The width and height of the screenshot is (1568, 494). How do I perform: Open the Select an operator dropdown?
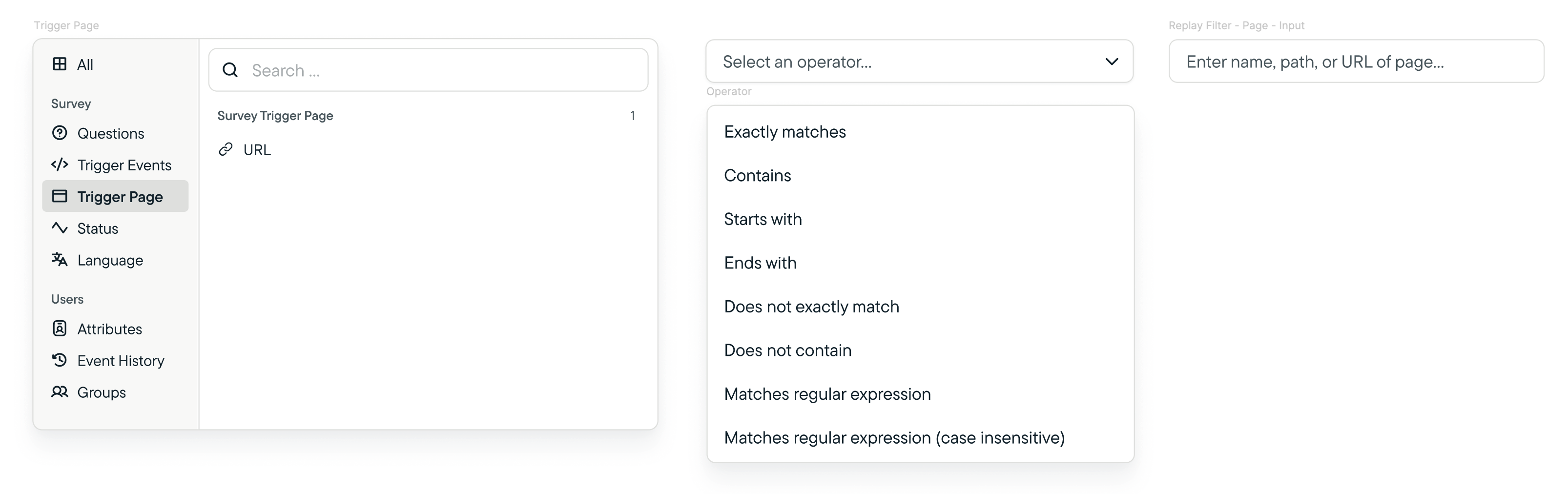[919, 62]
